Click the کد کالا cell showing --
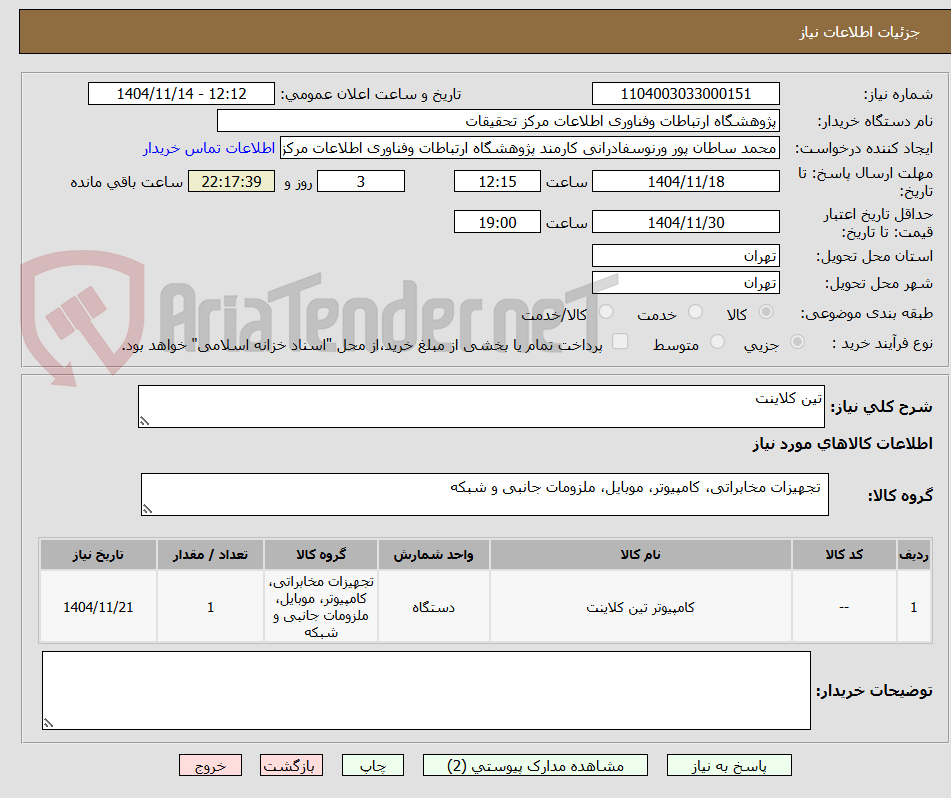This screenshot has height=798, width=951. (x=844, y=607)
